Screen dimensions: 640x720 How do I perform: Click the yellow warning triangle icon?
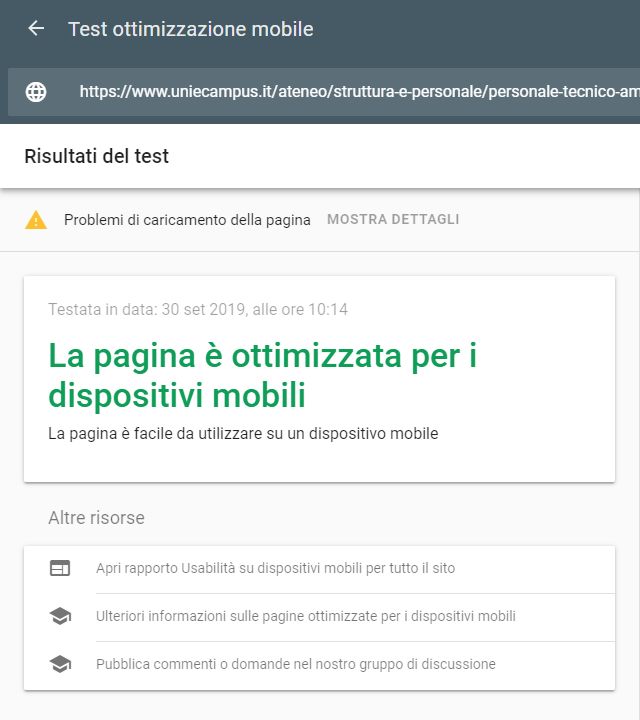tap(36, 219)
